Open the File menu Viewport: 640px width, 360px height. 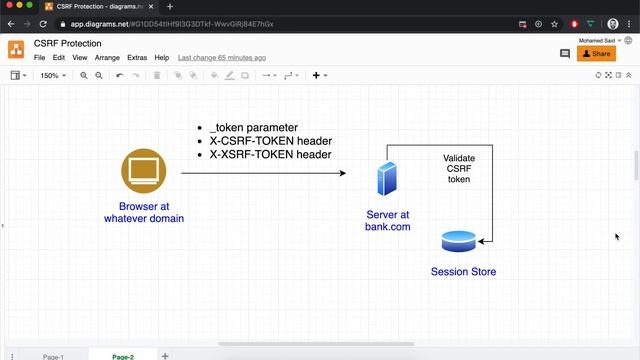click(x=40, y=58)
